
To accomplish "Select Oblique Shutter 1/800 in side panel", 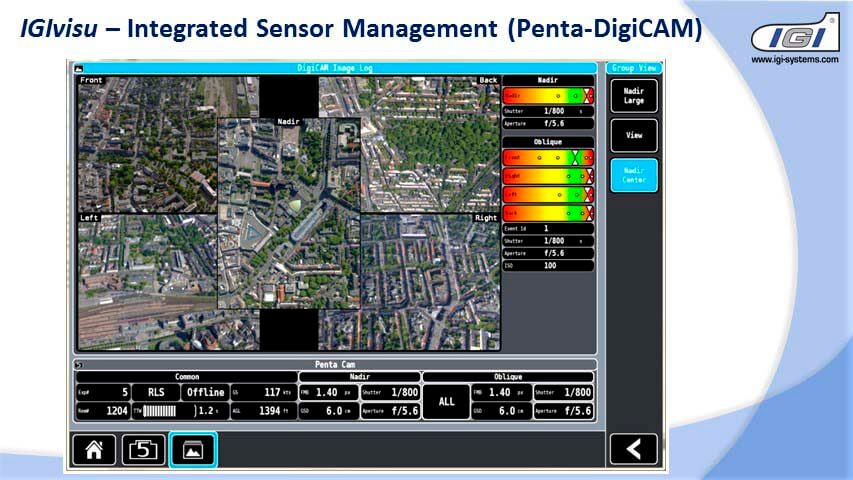I will 548,241.
